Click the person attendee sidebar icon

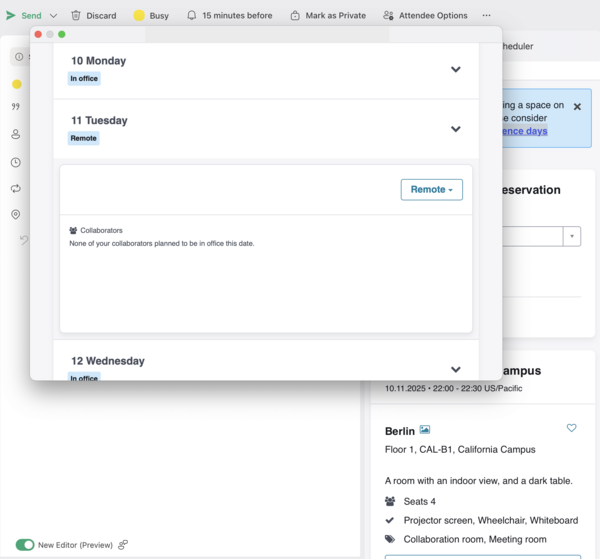click(x=16, y=134)
